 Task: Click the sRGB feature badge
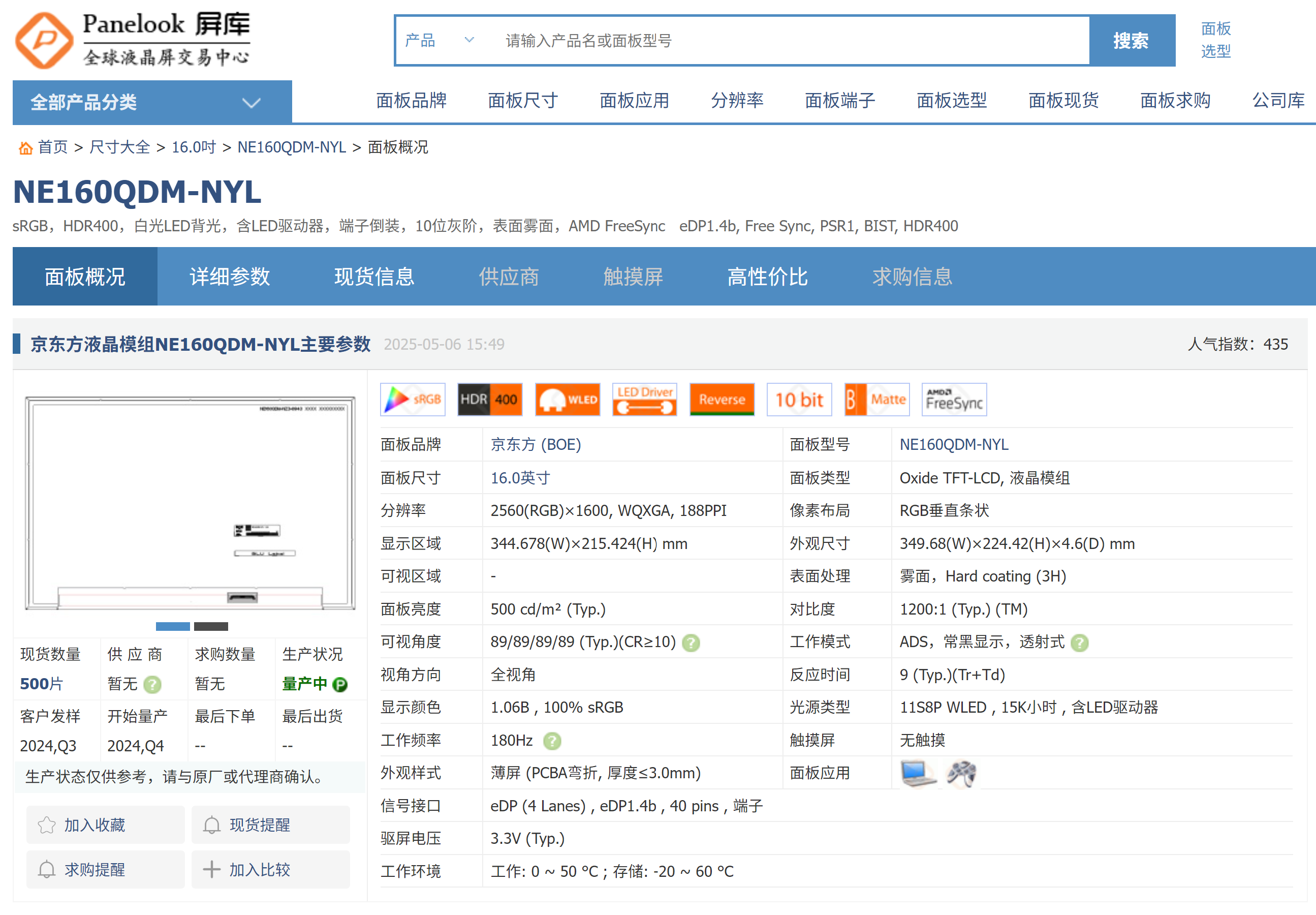pos(413,400)
